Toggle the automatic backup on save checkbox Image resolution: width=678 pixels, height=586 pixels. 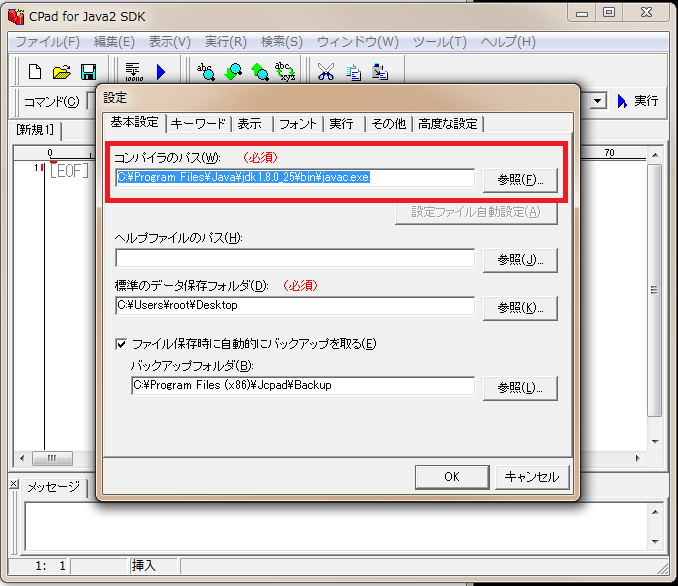pyautogui.click(x=122, y=344)
